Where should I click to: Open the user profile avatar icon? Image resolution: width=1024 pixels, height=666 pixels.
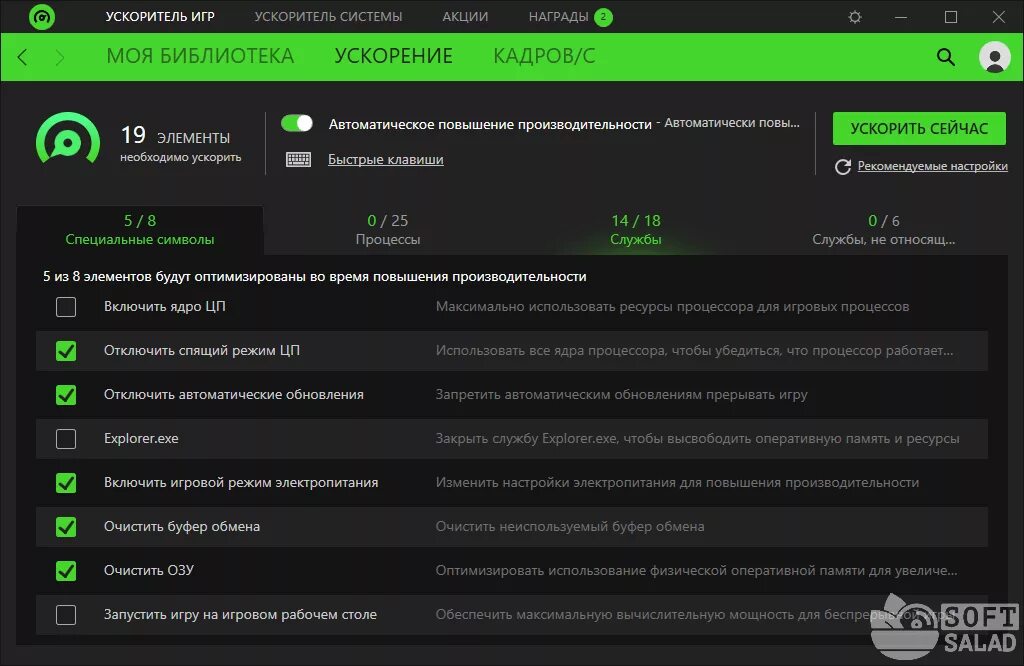click(x=995, y=57)
